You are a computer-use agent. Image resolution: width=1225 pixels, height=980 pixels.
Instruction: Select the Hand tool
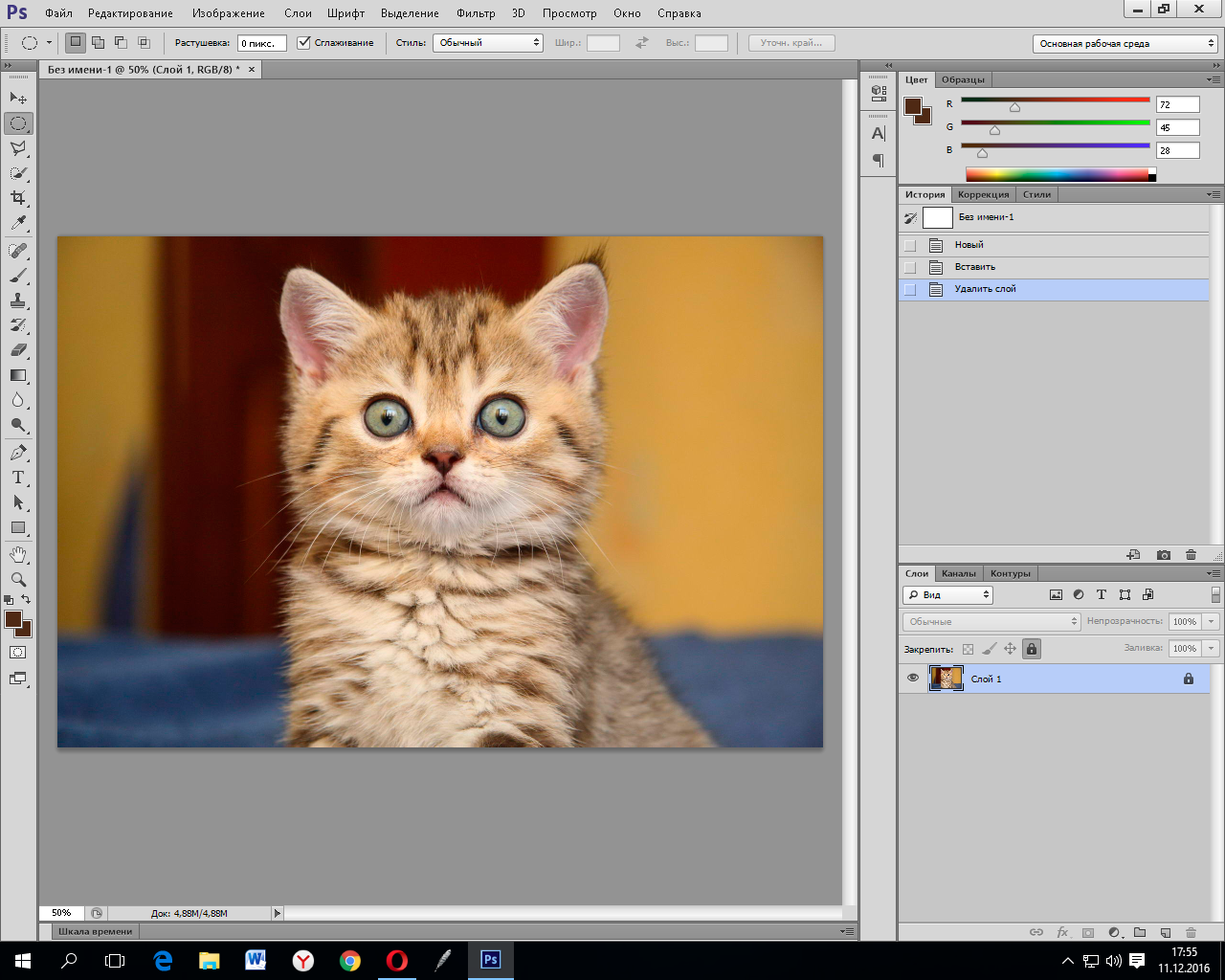click(18, 555)
